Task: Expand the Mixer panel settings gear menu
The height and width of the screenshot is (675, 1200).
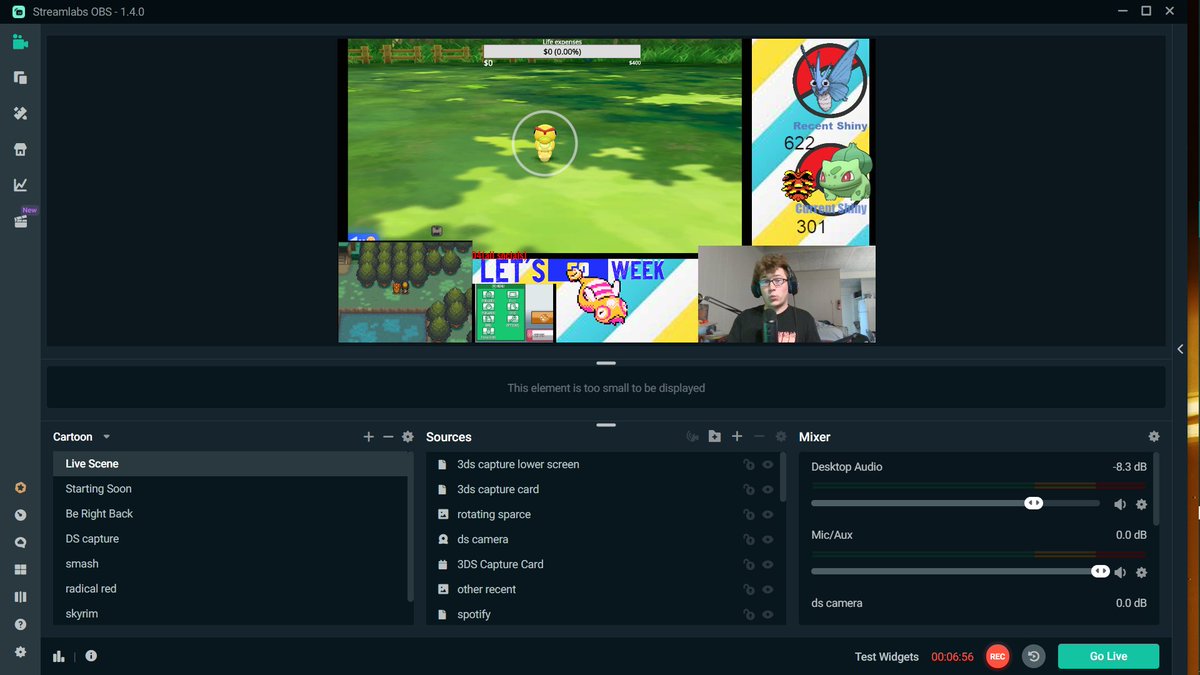Action: coord(1154,436)
